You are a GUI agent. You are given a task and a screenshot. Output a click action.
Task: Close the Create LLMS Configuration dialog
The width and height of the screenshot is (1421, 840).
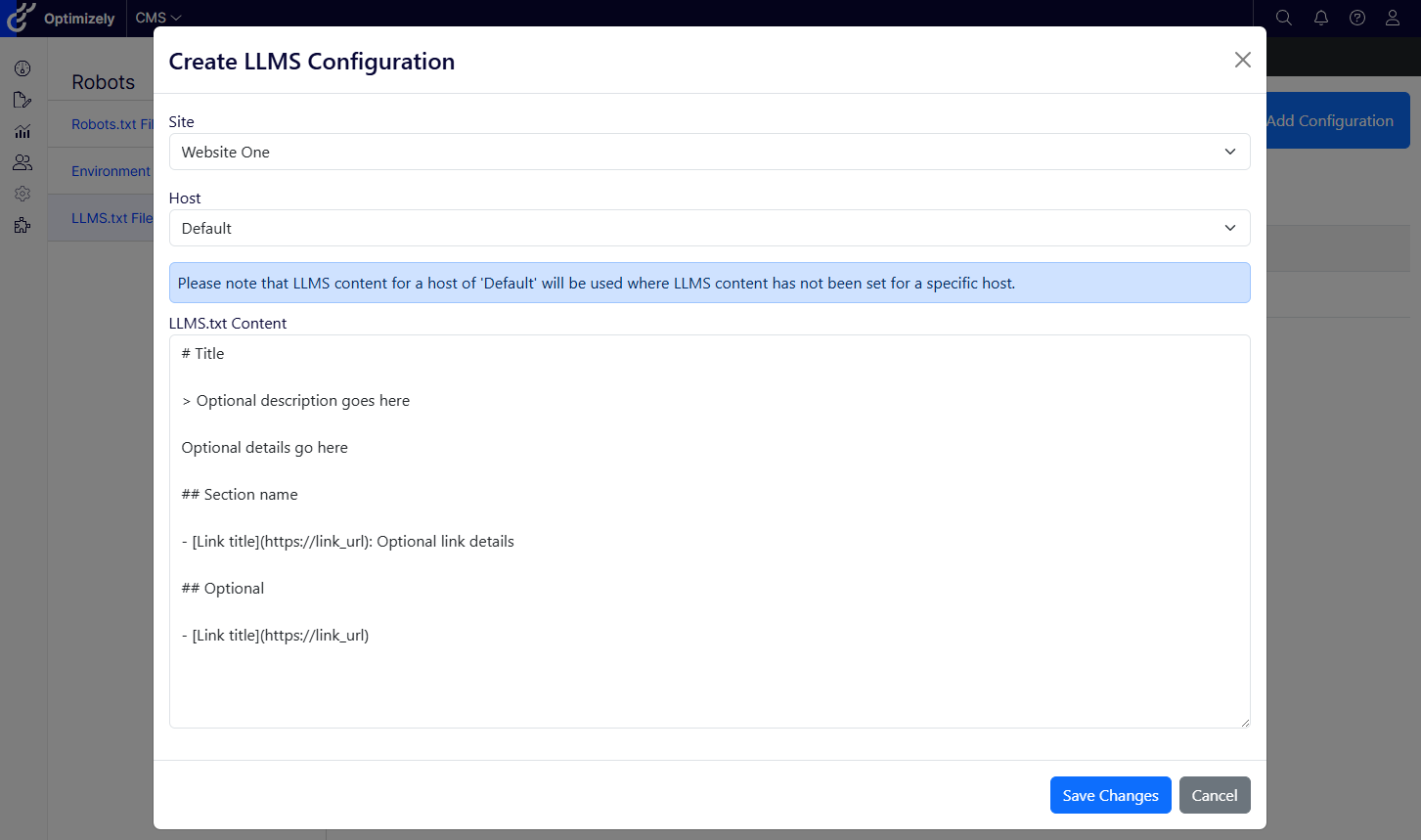tap(1242, 60)
